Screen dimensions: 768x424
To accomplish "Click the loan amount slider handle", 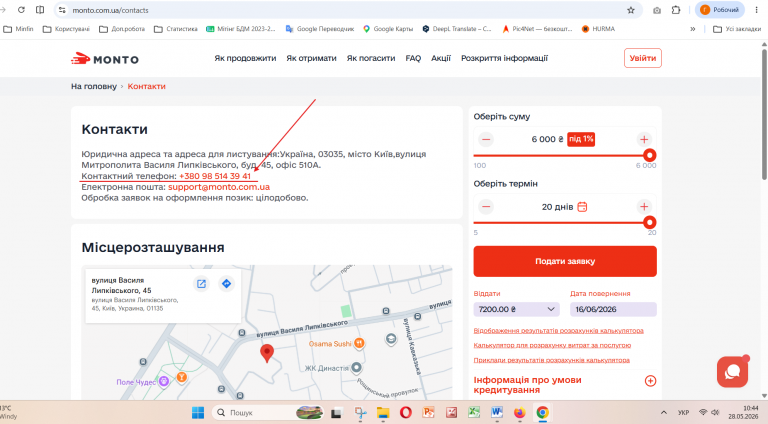I will coord(649,155).
